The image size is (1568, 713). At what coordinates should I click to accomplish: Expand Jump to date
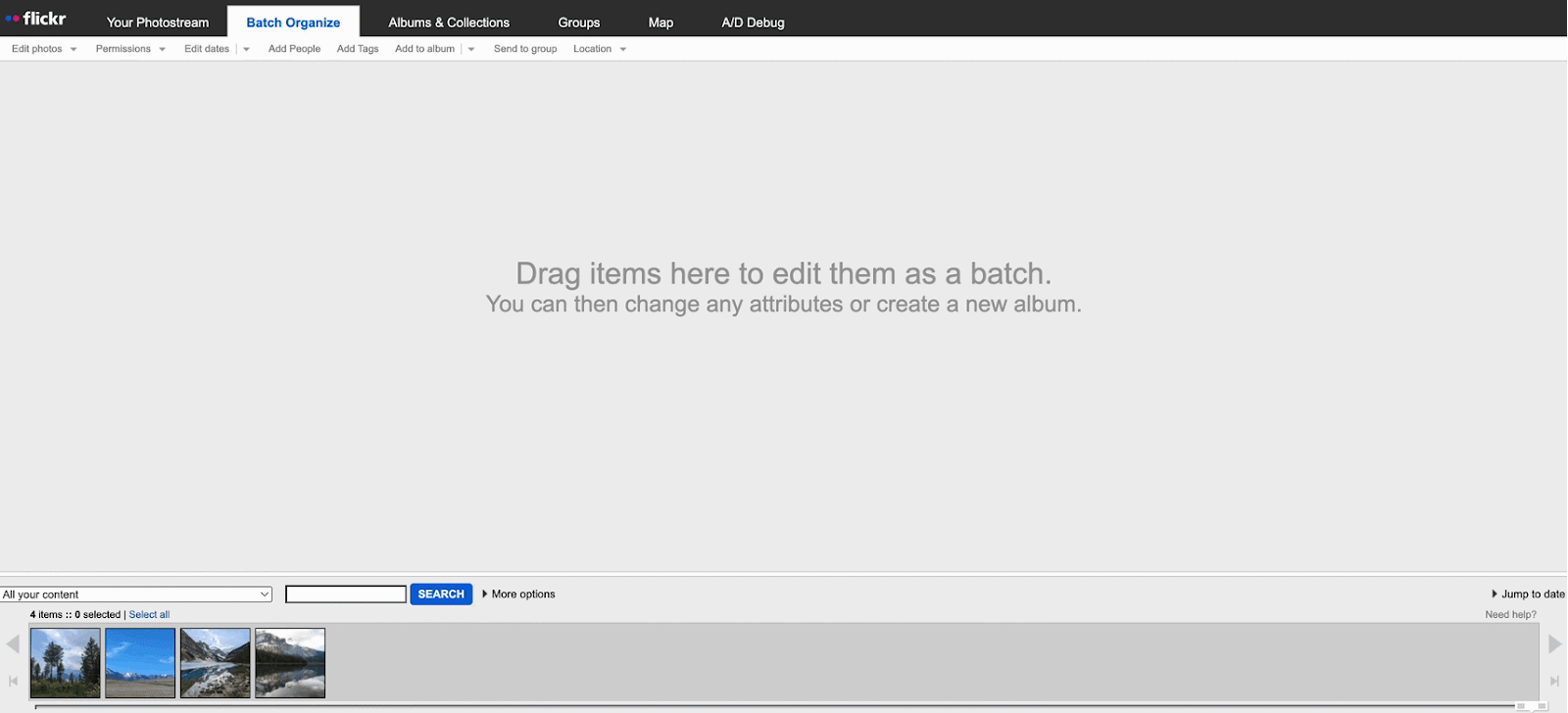1528,594
